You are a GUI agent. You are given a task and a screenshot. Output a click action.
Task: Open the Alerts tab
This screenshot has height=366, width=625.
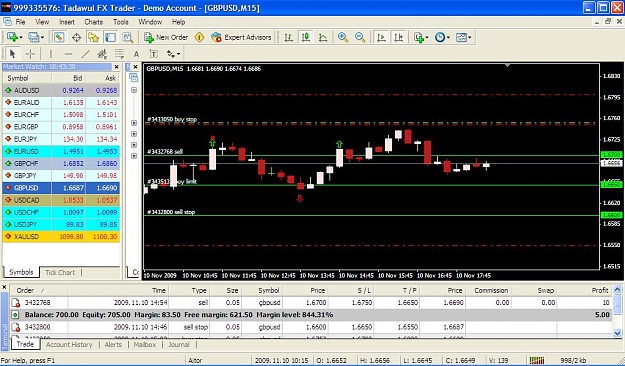pos(113,344)
